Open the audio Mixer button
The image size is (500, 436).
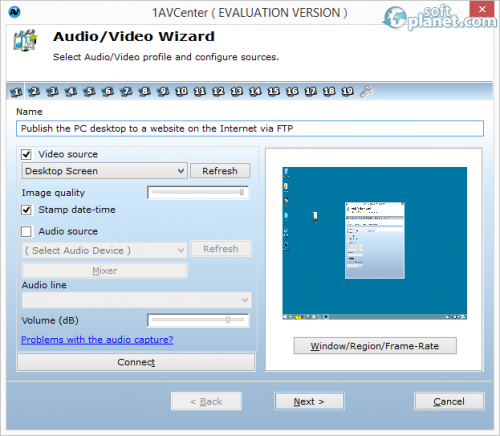(x=105, y=271)
